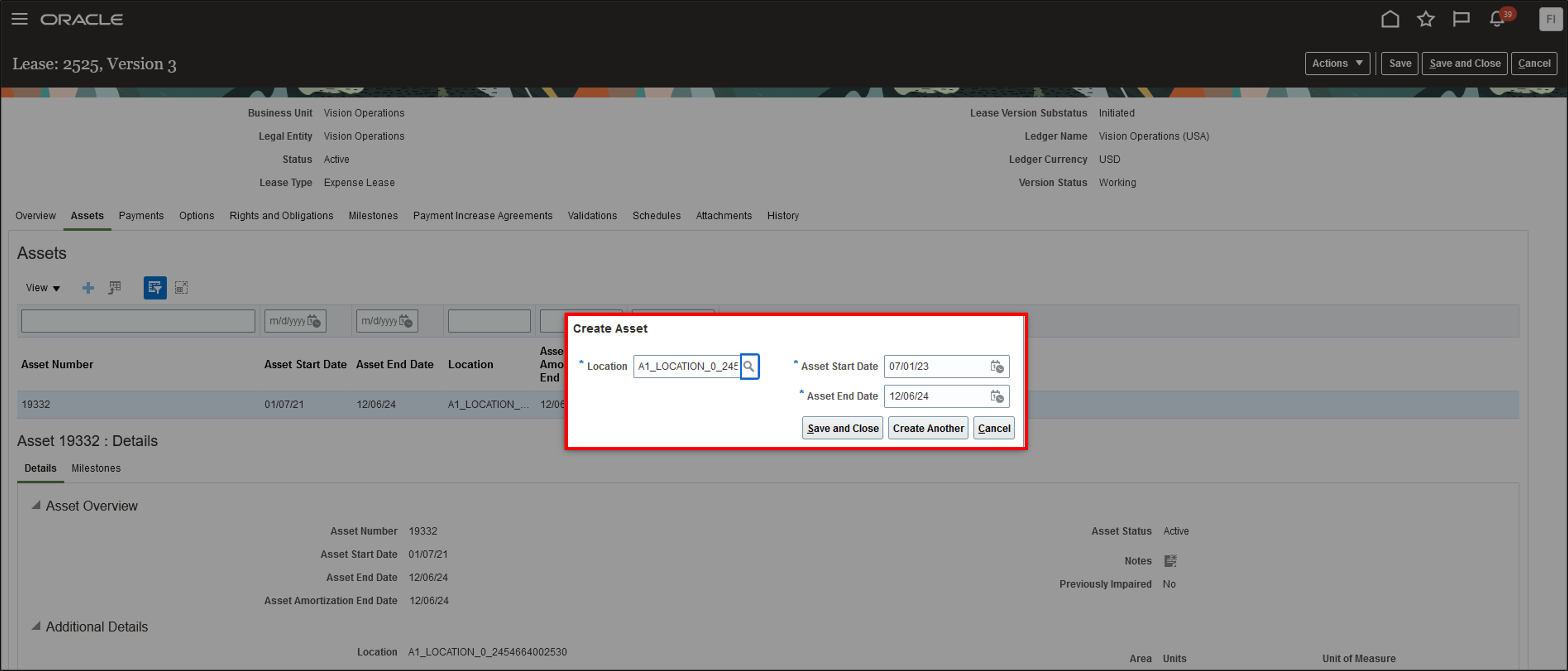Screen dimensions: 1568x671
Task: Click the Location field in Create Asset
Action: click(687, 367)
